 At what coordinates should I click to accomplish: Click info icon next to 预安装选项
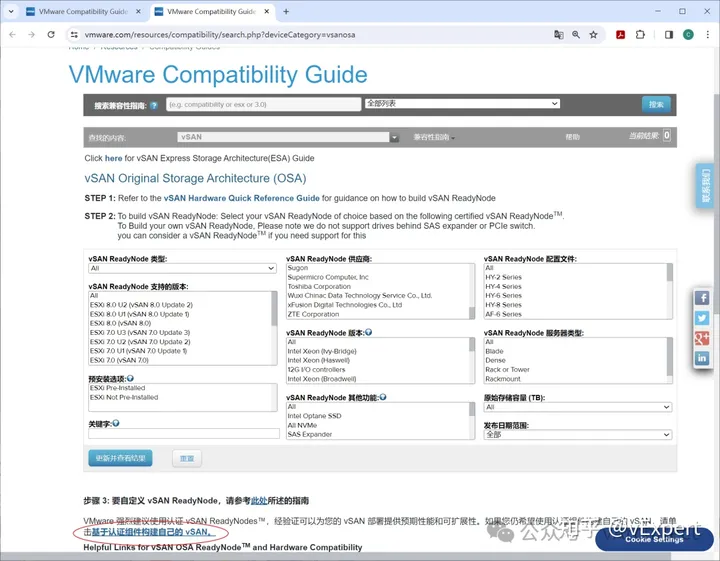click(x=130, y=378)
